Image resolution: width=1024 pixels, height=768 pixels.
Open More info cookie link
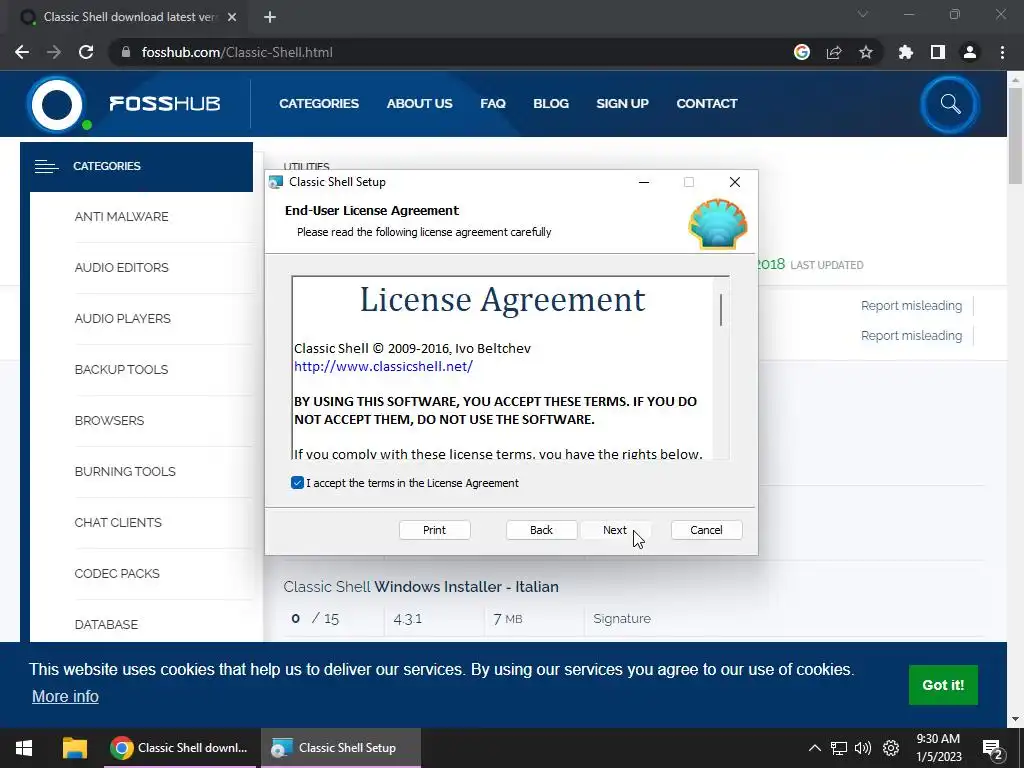click(65, 696)
